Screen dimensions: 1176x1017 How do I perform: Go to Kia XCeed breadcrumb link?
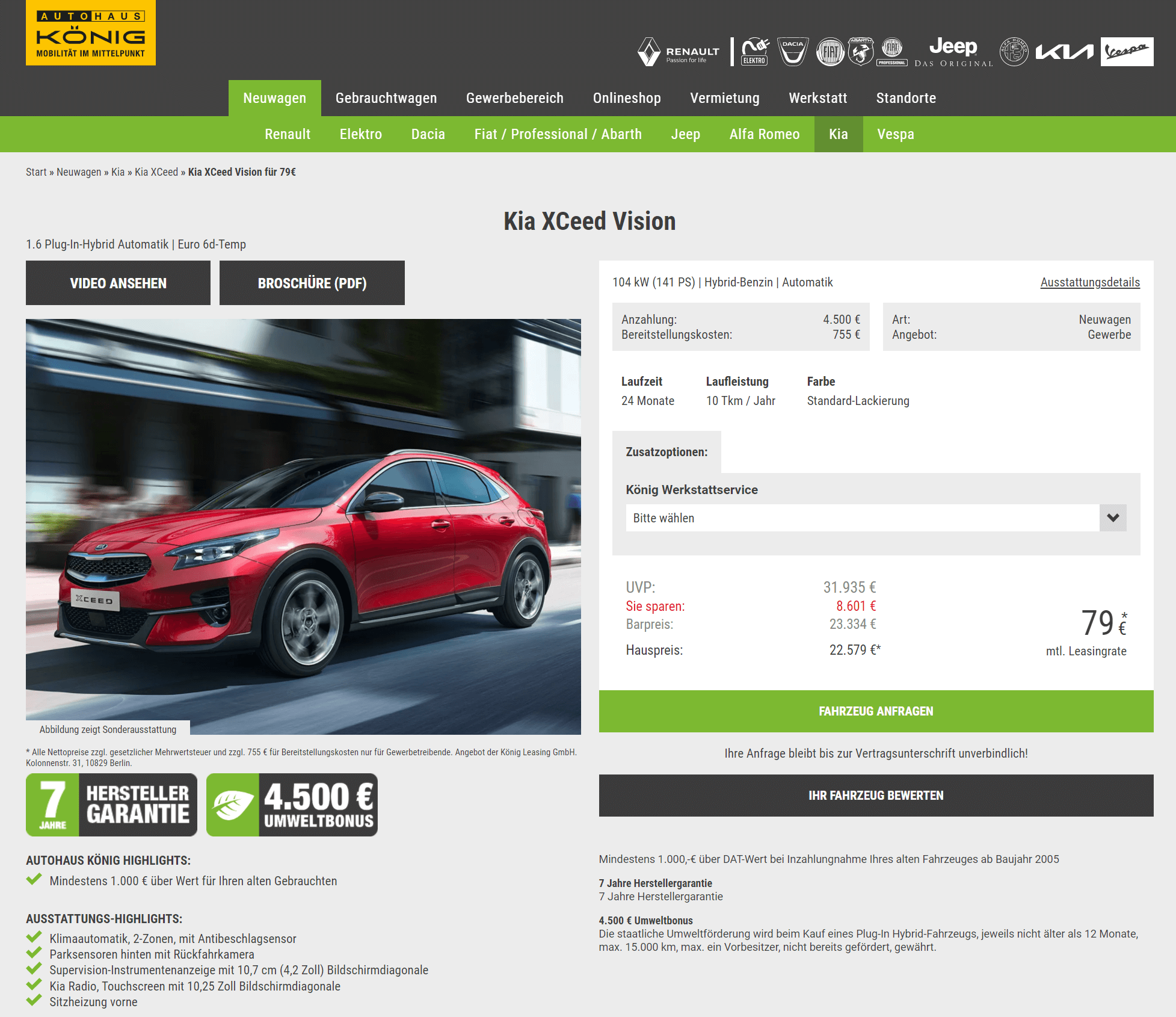(156, 172)
